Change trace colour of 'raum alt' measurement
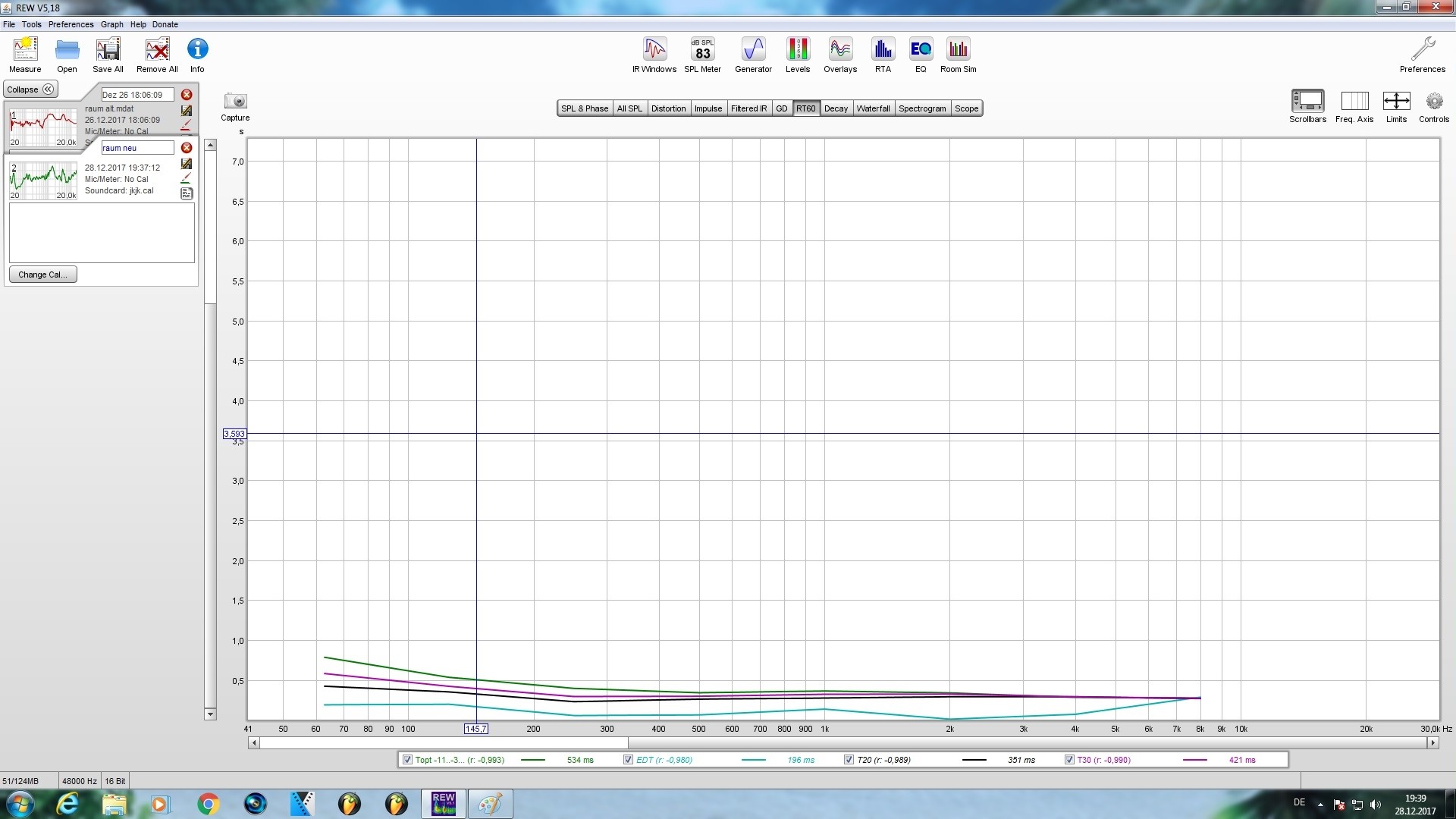This screenshot has height=819, width=1456. tap(186, 125)
